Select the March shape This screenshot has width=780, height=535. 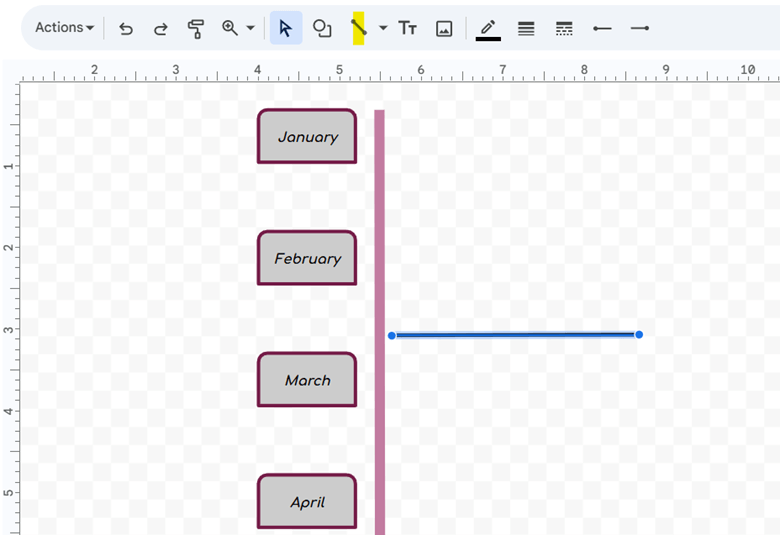click(x=307, y=380)
